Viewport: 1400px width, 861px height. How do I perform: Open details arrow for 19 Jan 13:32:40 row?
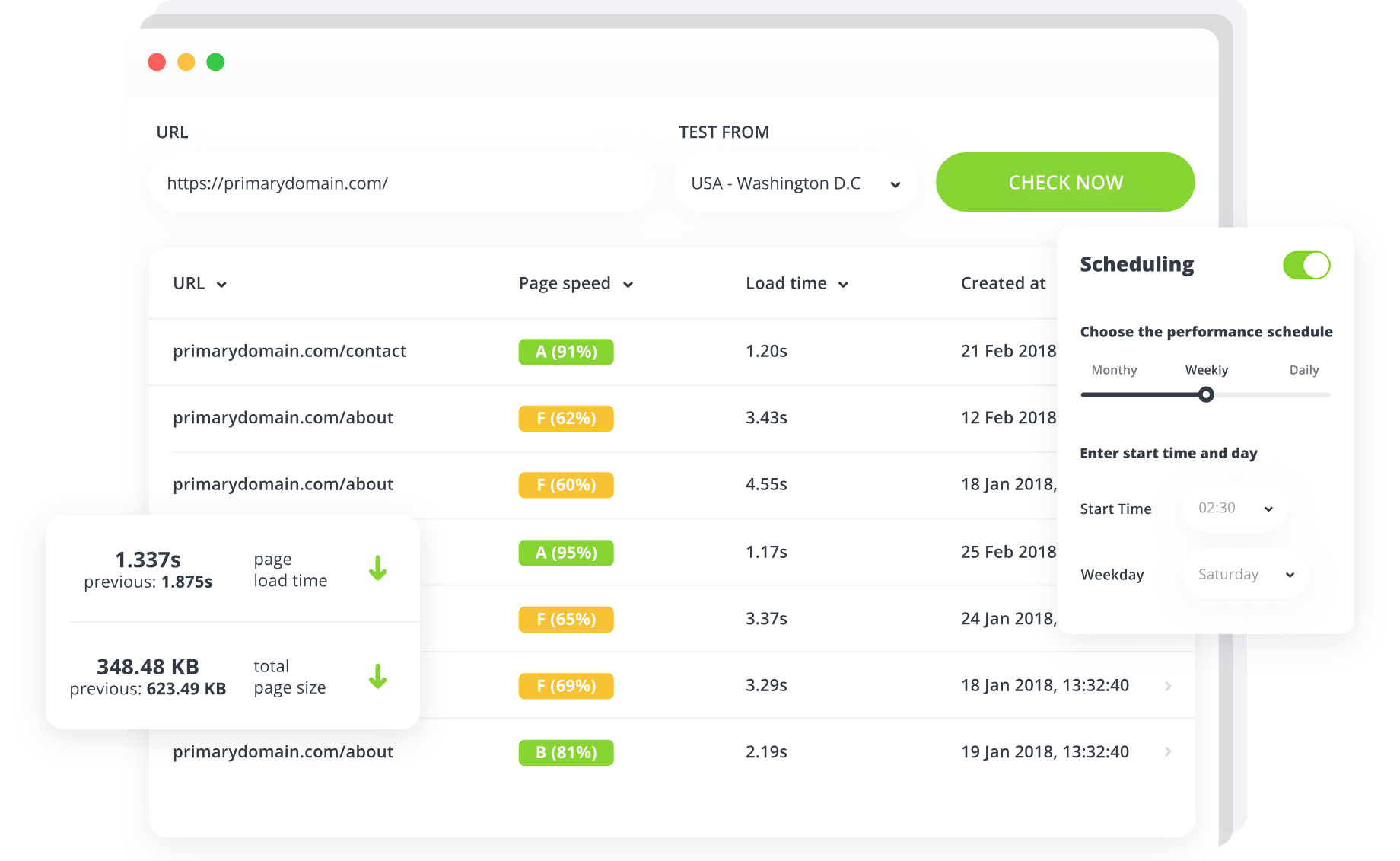(1168, 752)
